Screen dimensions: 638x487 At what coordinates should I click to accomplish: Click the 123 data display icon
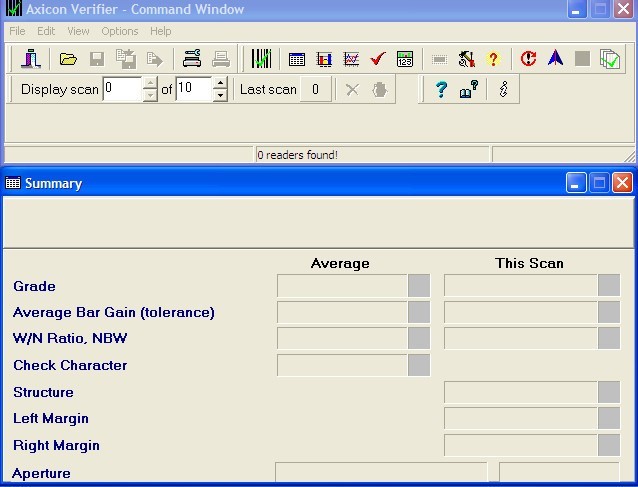(405, 59)
